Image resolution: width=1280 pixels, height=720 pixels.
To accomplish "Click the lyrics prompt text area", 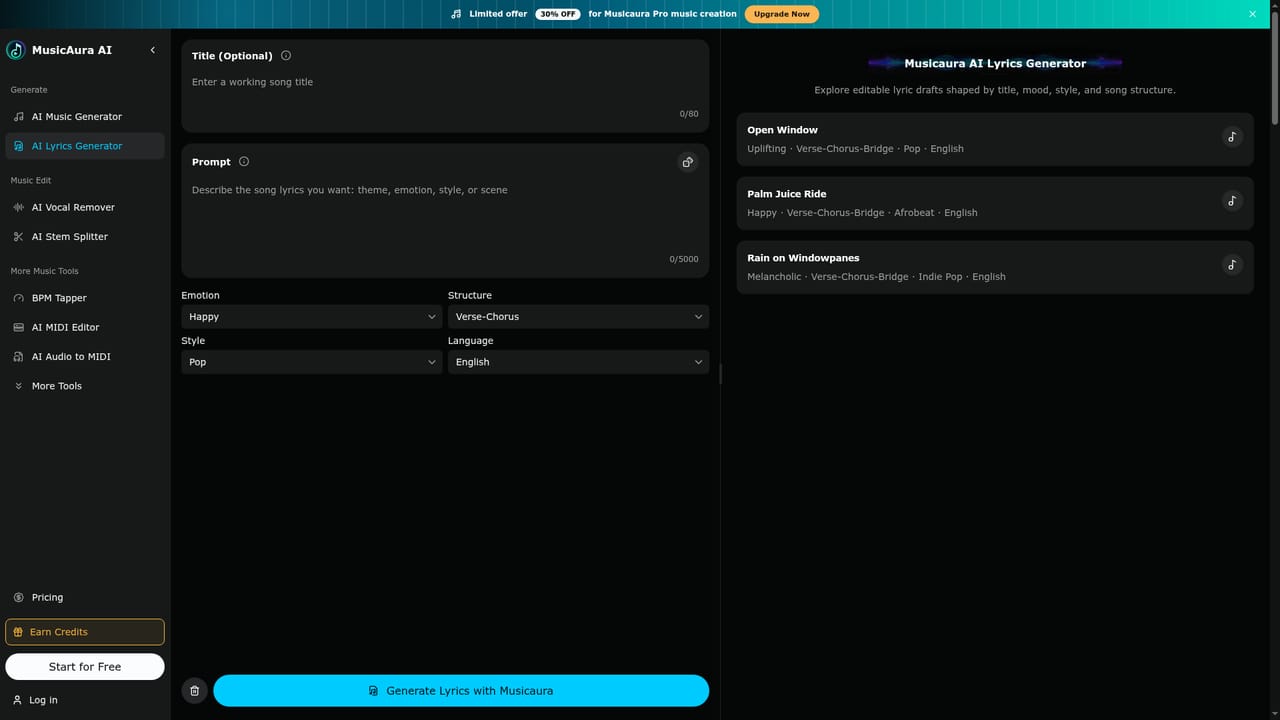I will (x=445, y=214).
